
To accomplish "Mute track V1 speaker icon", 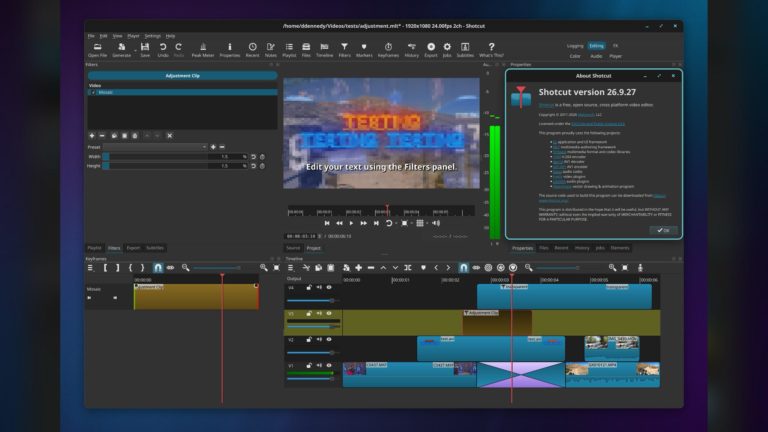I will click(x=319, y=365).
